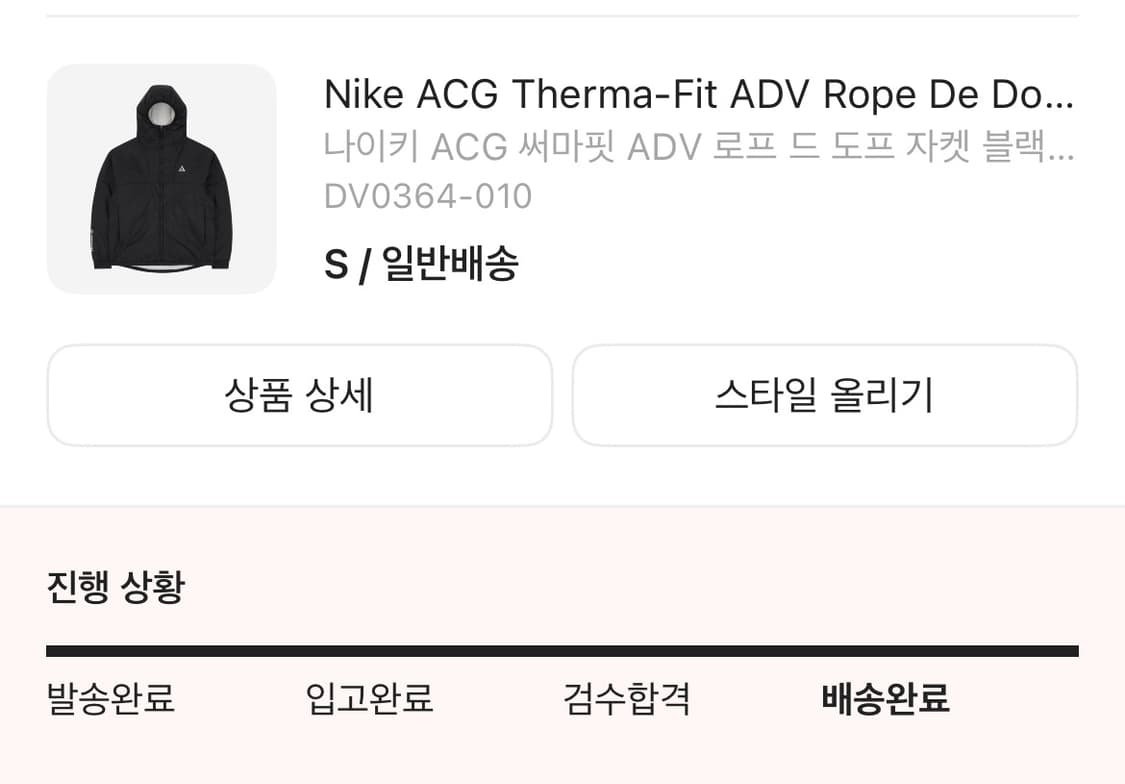Click the product info card area

(562, 180)
